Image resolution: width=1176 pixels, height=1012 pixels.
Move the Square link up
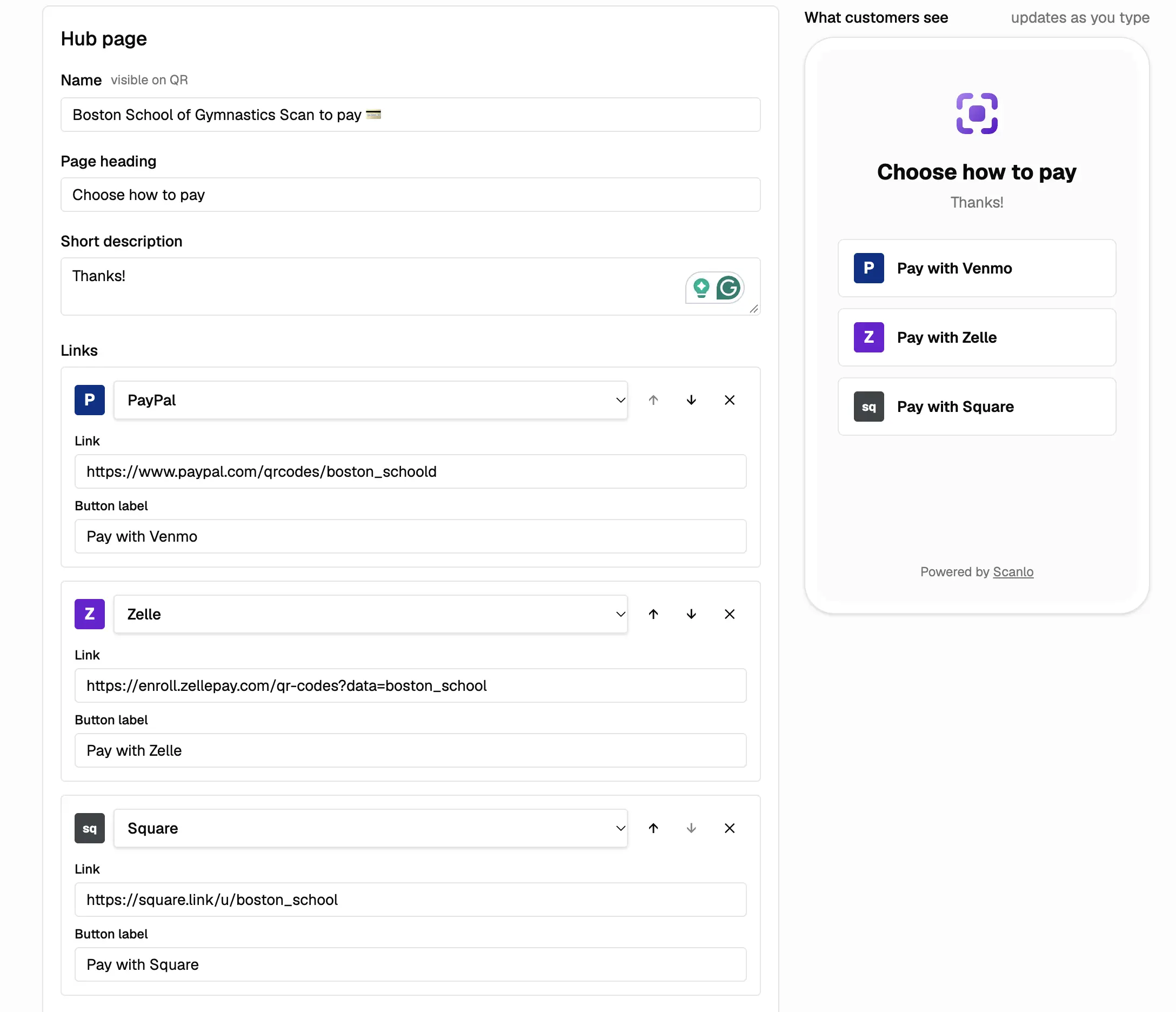coord(653,828)
